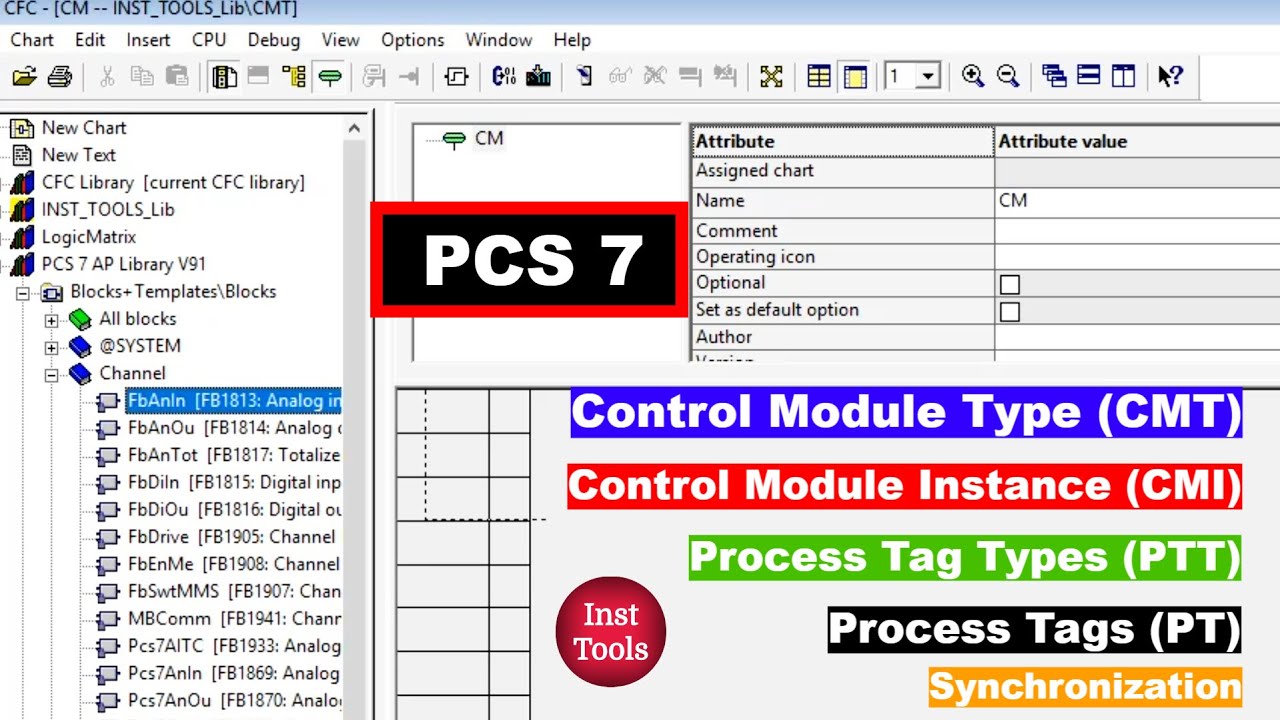Select the FbAnIn FB1813 block
The image size is (1280, 720).
(x=233, y=401)
